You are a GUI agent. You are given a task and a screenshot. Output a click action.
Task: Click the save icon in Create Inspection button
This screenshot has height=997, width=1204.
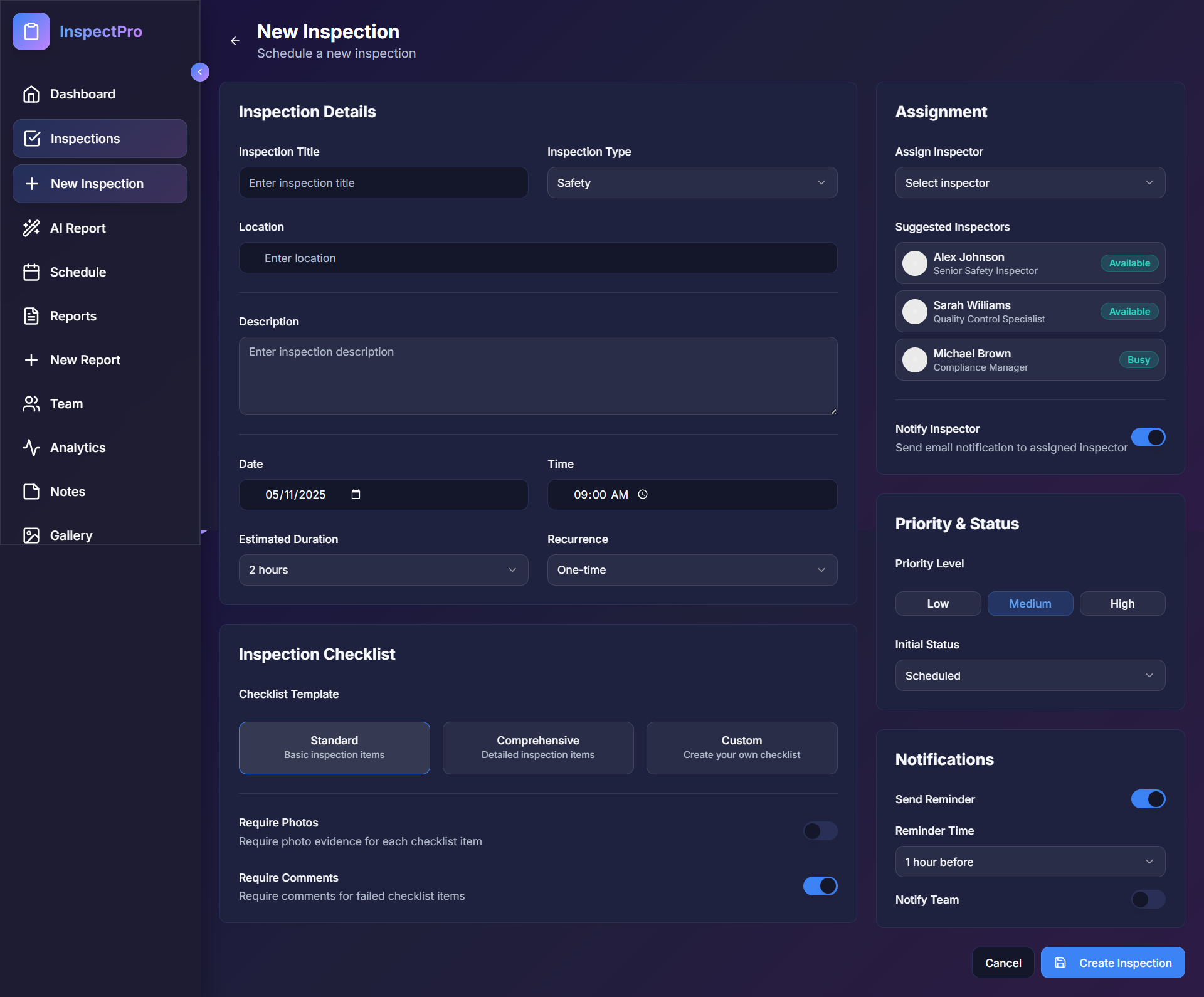pos(1060,963)
